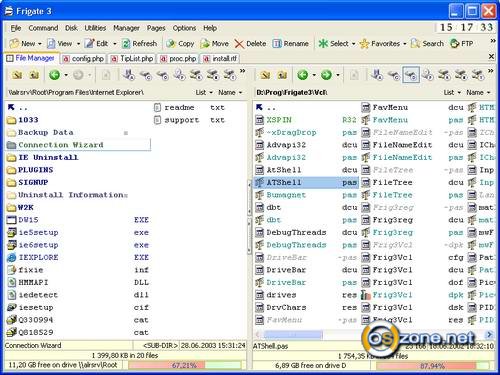The height and width of the screenshot is (375, 500).
Task: Open the FTP connection tool
Action: point(461,44)
